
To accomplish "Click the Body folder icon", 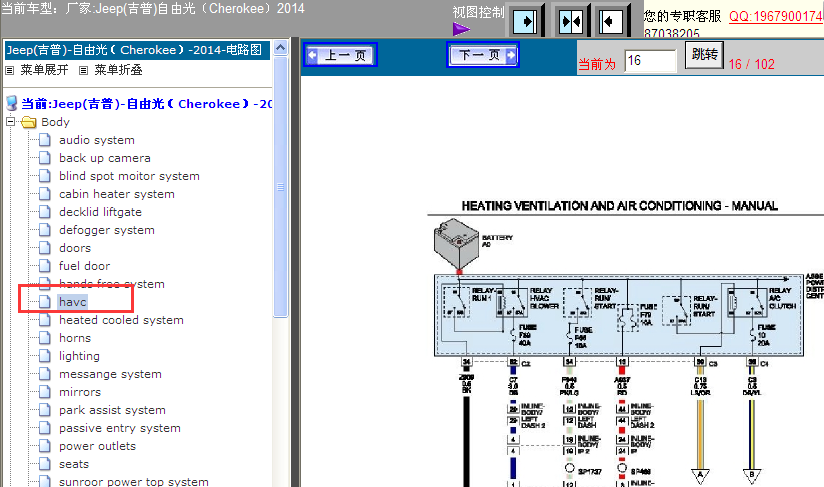I will point(28,122).
